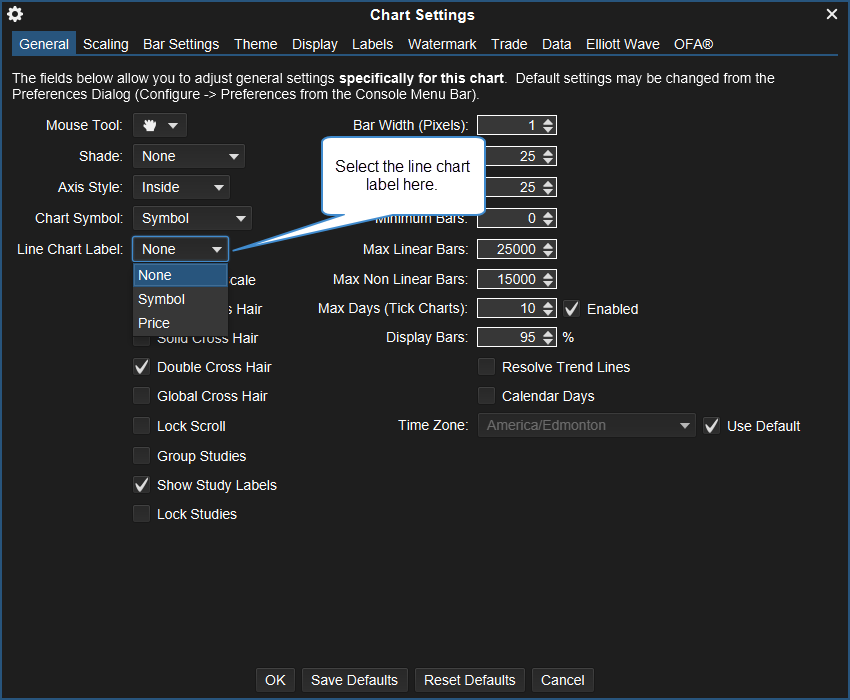Open the Mouse Tool hand icon selector

coord(160,125)
